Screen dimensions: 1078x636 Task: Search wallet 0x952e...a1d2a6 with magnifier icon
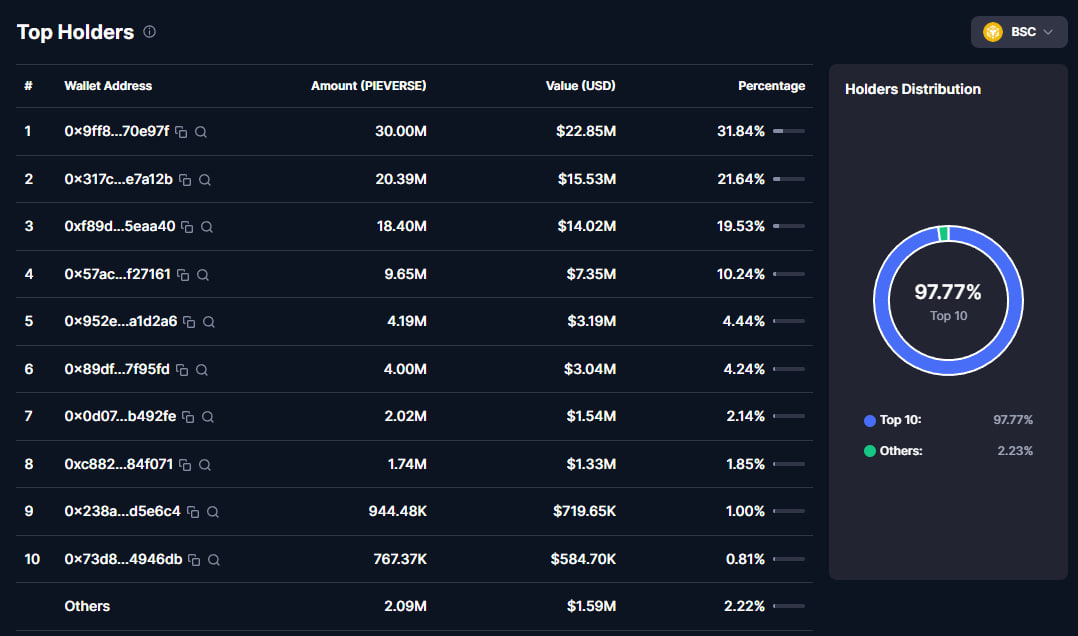point(209,322)
